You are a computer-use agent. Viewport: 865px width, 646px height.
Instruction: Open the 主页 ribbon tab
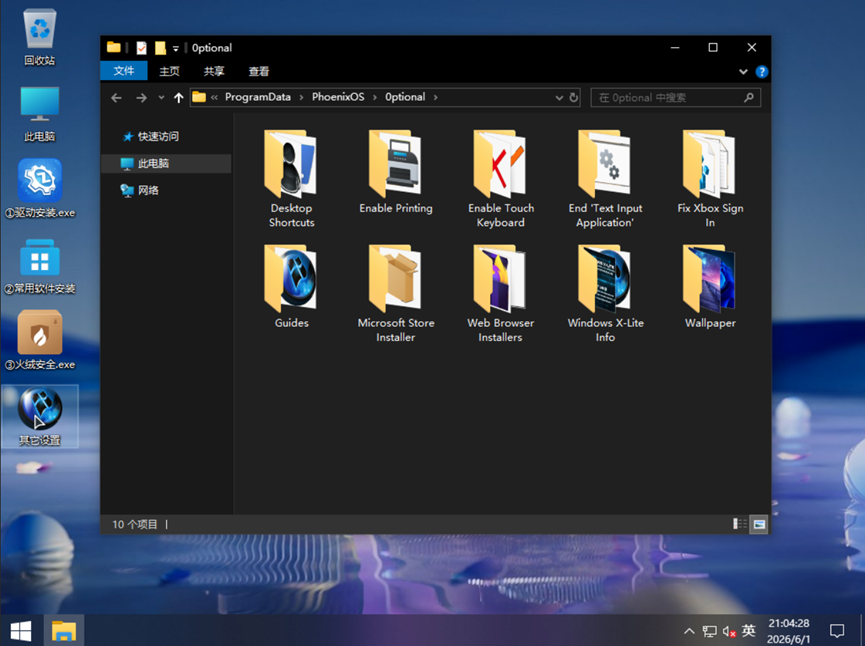[x=169, y=71]
